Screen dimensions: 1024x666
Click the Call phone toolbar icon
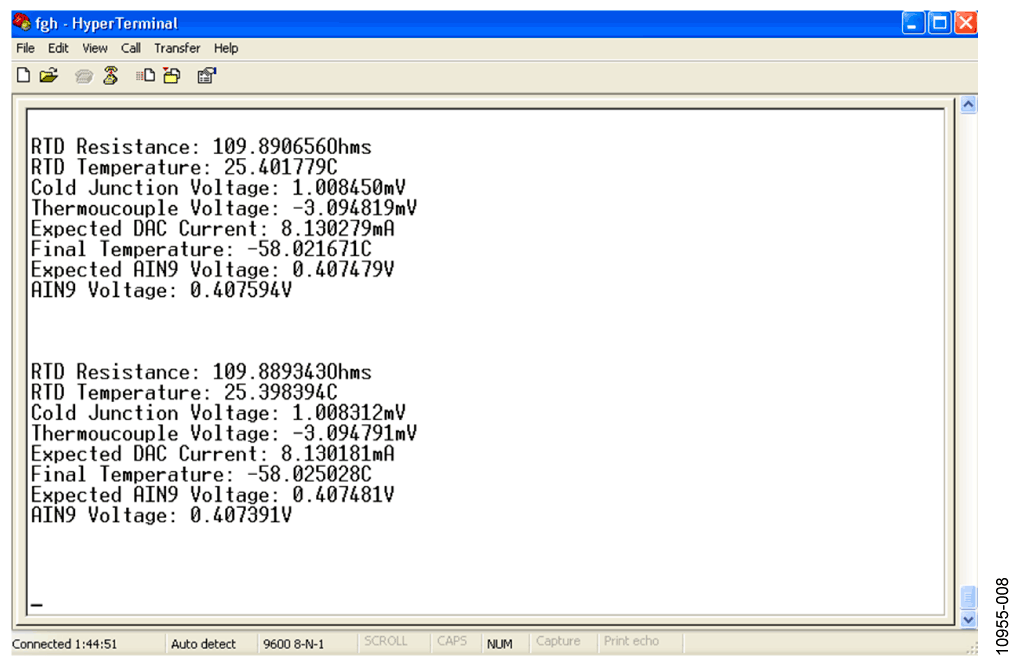coord(84,76)
